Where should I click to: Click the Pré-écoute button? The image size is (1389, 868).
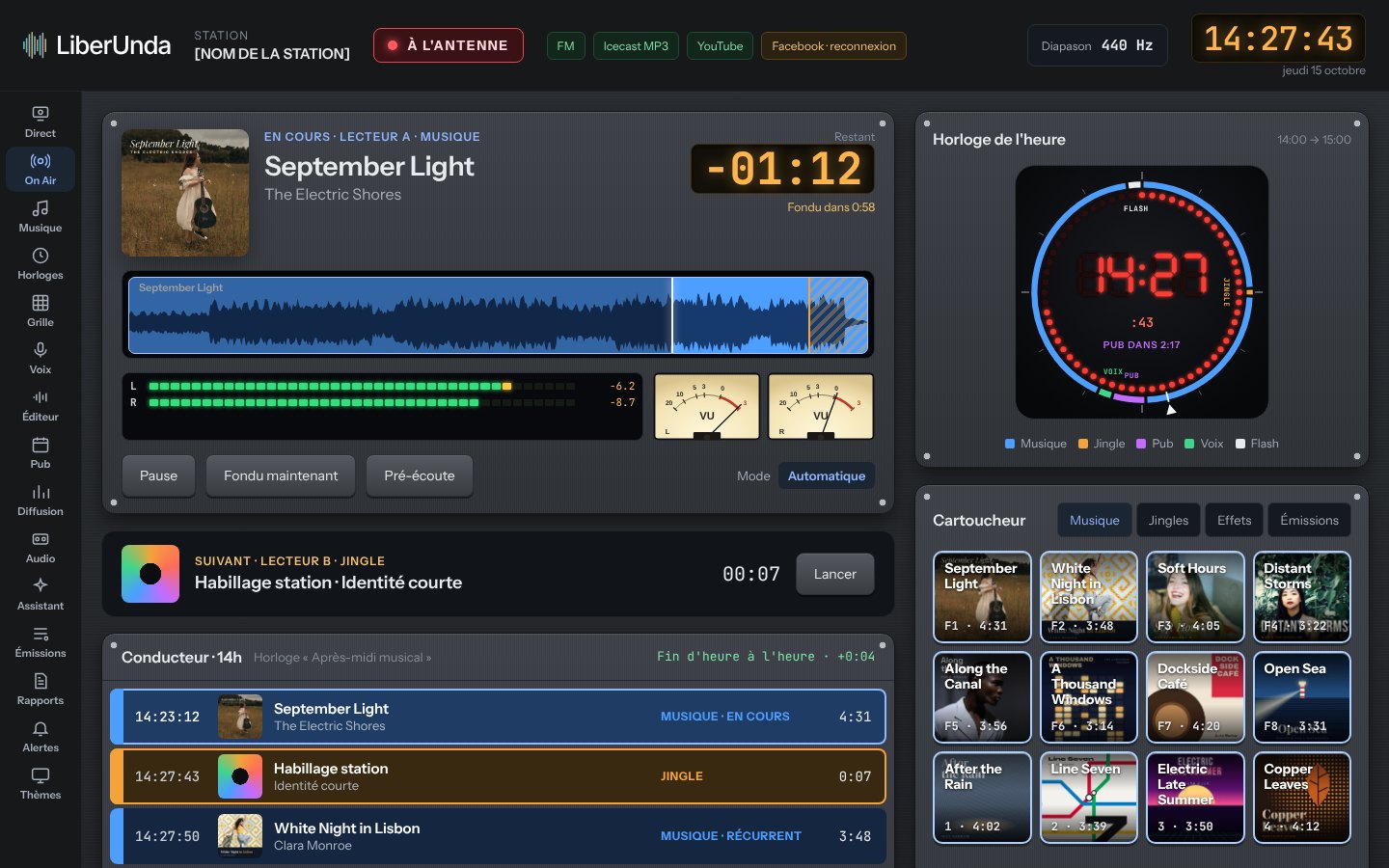420,475
